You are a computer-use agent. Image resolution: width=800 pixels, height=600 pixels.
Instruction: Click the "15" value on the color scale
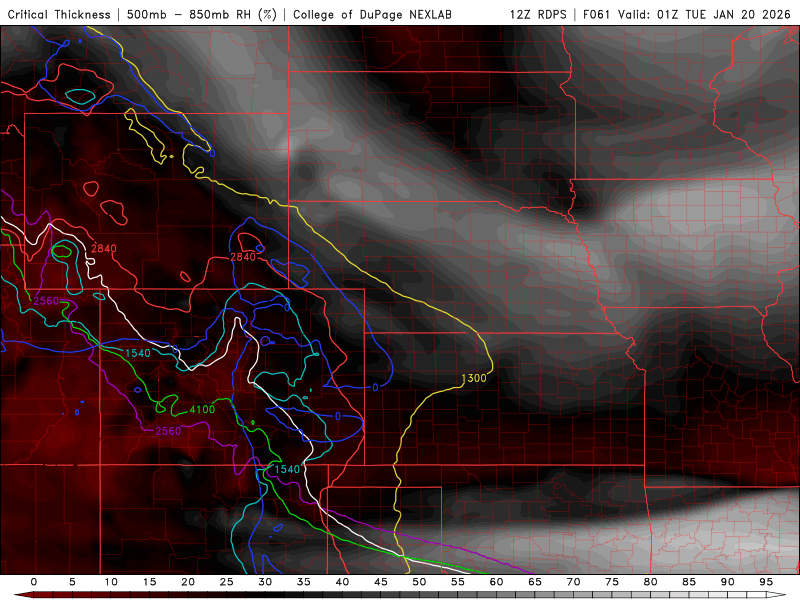[x=149, y=582]
